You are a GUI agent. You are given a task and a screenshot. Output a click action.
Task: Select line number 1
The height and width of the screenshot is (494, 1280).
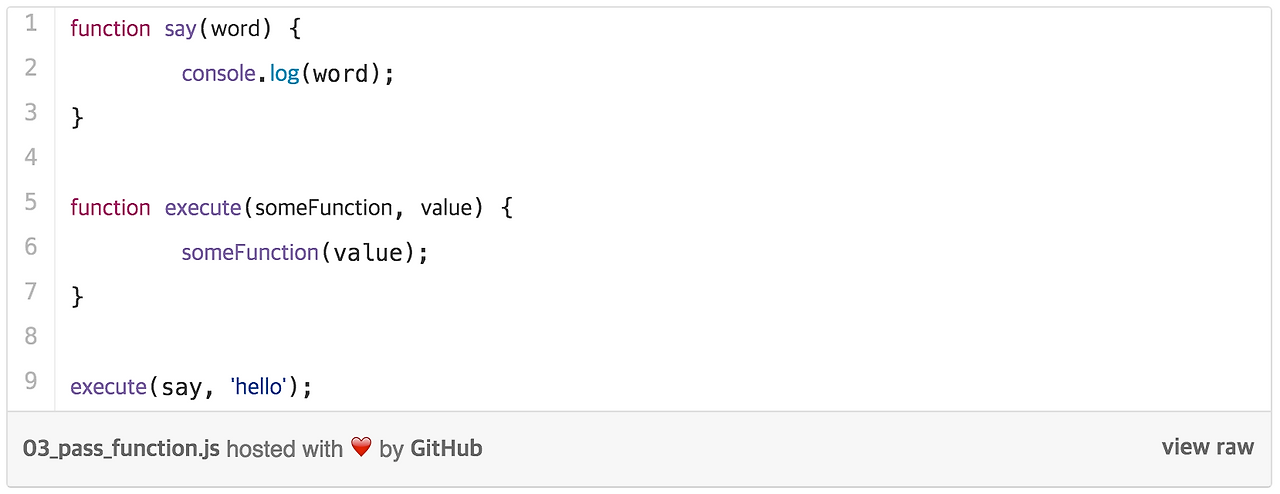(31, 23)
